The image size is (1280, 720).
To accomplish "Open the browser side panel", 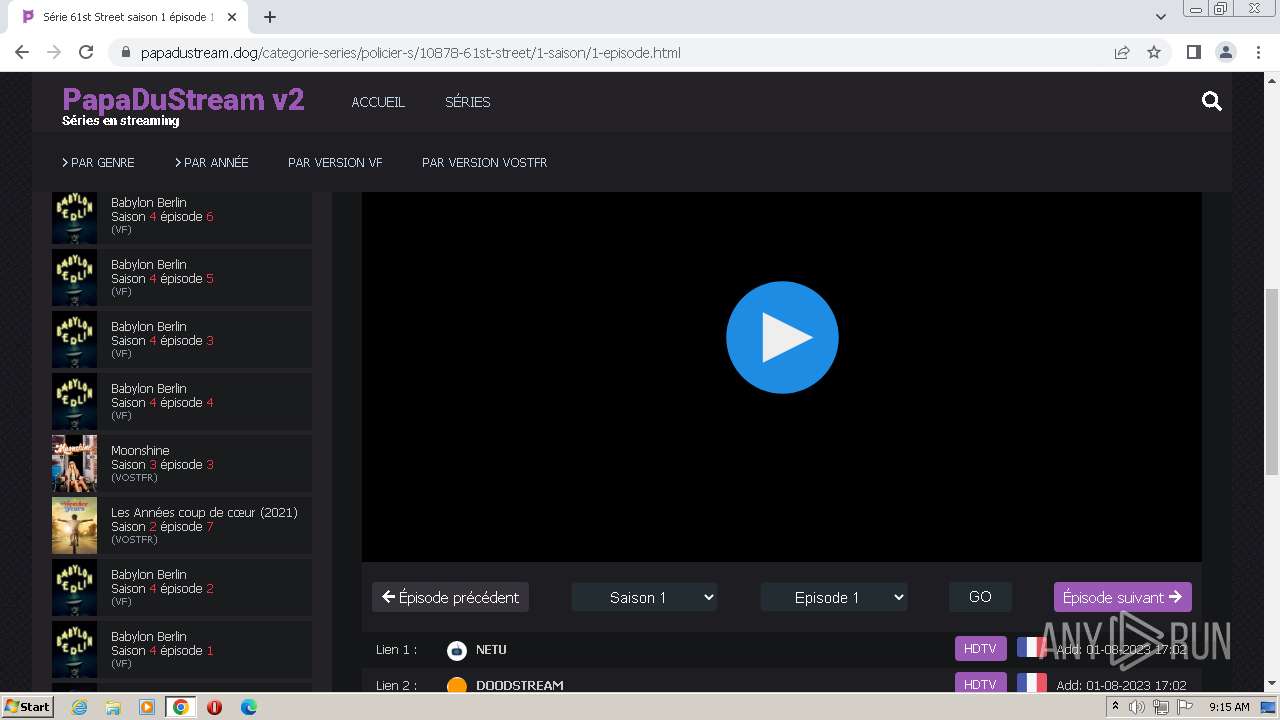I will (1193, 52).
